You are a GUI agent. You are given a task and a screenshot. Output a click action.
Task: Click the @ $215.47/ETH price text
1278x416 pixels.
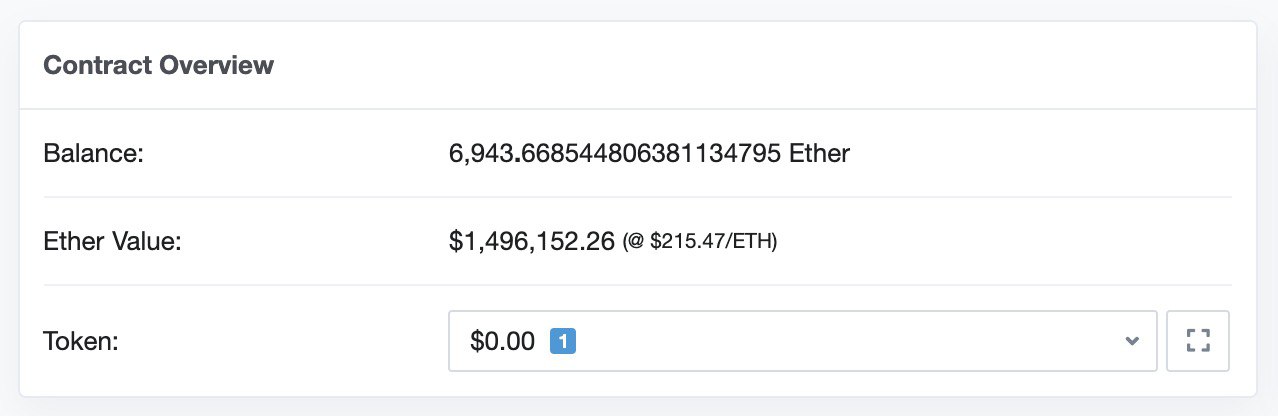click(700, 242)
